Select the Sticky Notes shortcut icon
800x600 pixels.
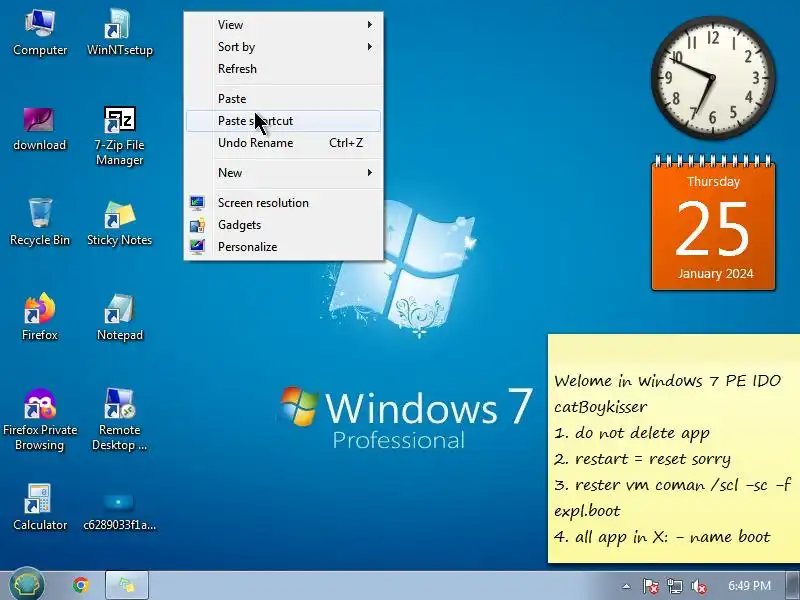coord(119,222)
